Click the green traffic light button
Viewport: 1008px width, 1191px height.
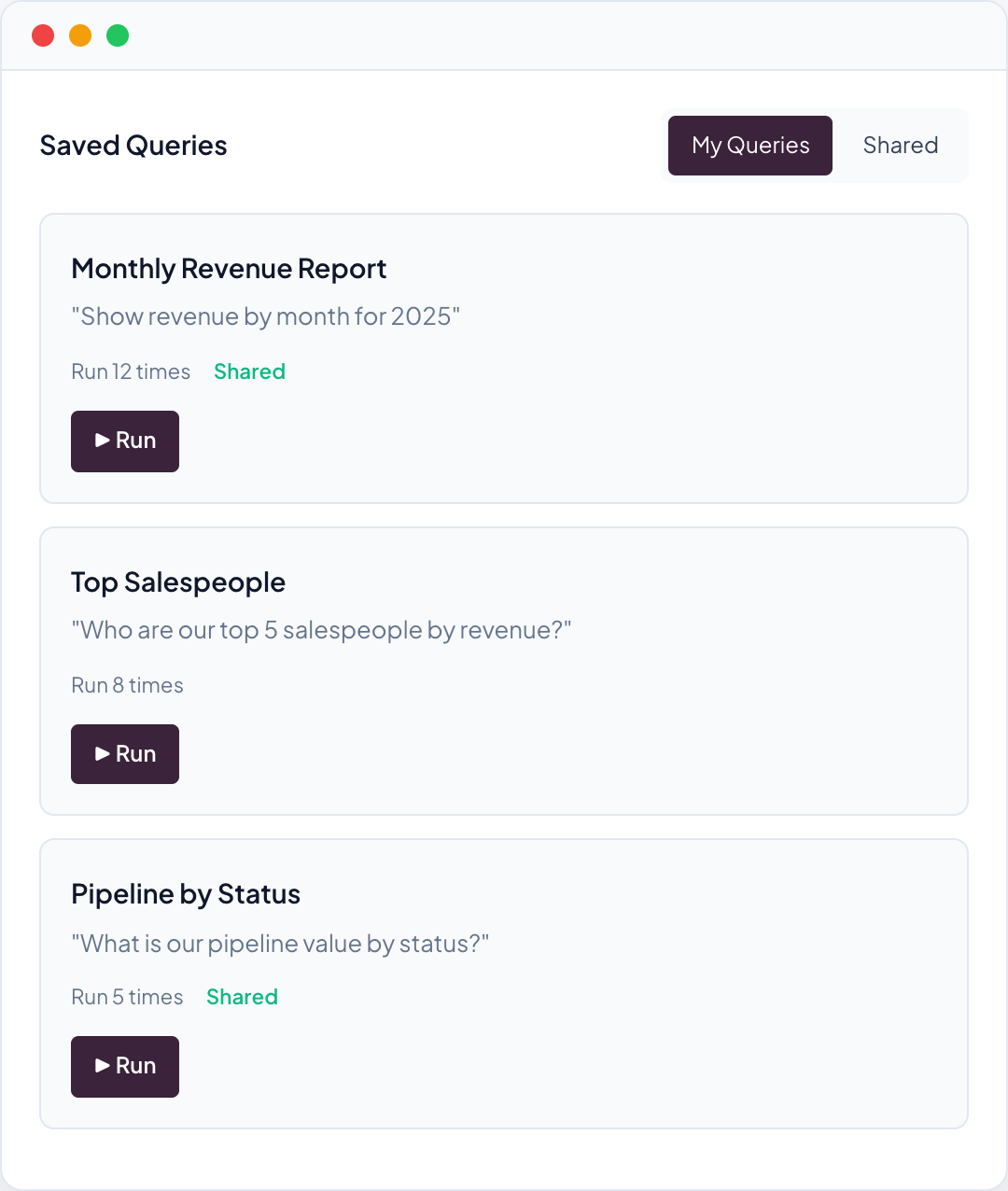[x=118, y=35]
